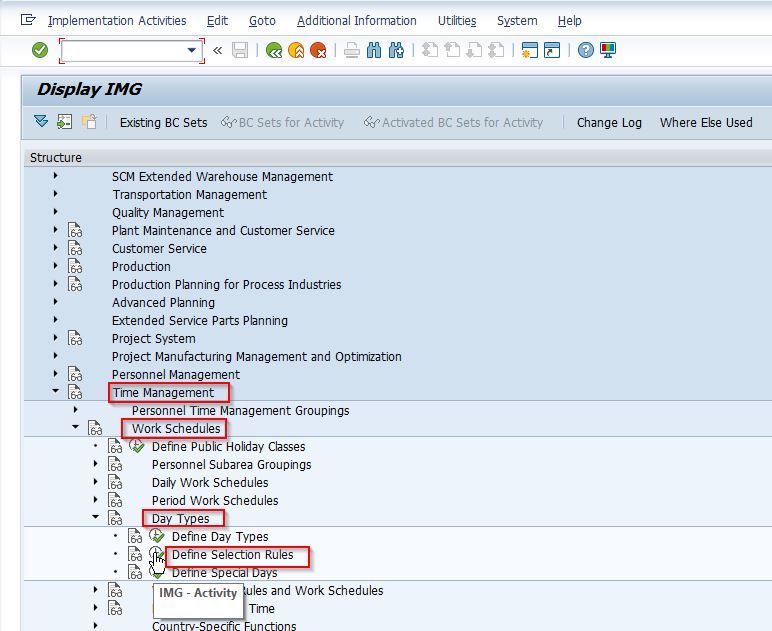Select the Personnel Subarea Groupings row

231,464
